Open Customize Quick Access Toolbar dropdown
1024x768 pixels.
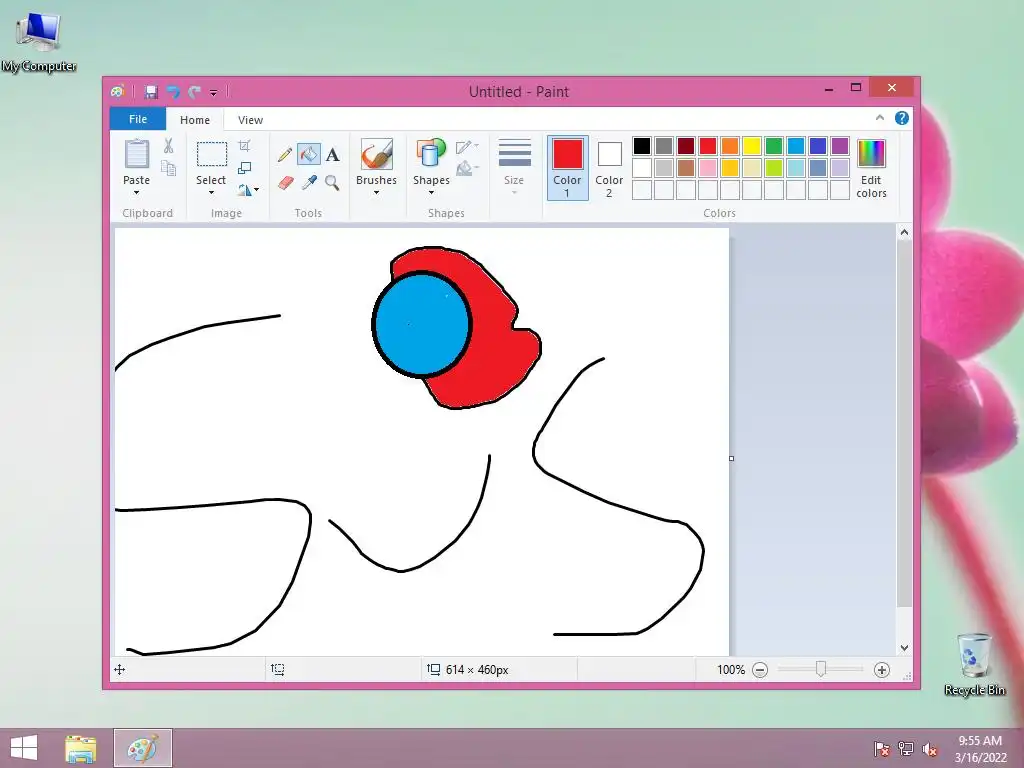(x=214, y=93)
